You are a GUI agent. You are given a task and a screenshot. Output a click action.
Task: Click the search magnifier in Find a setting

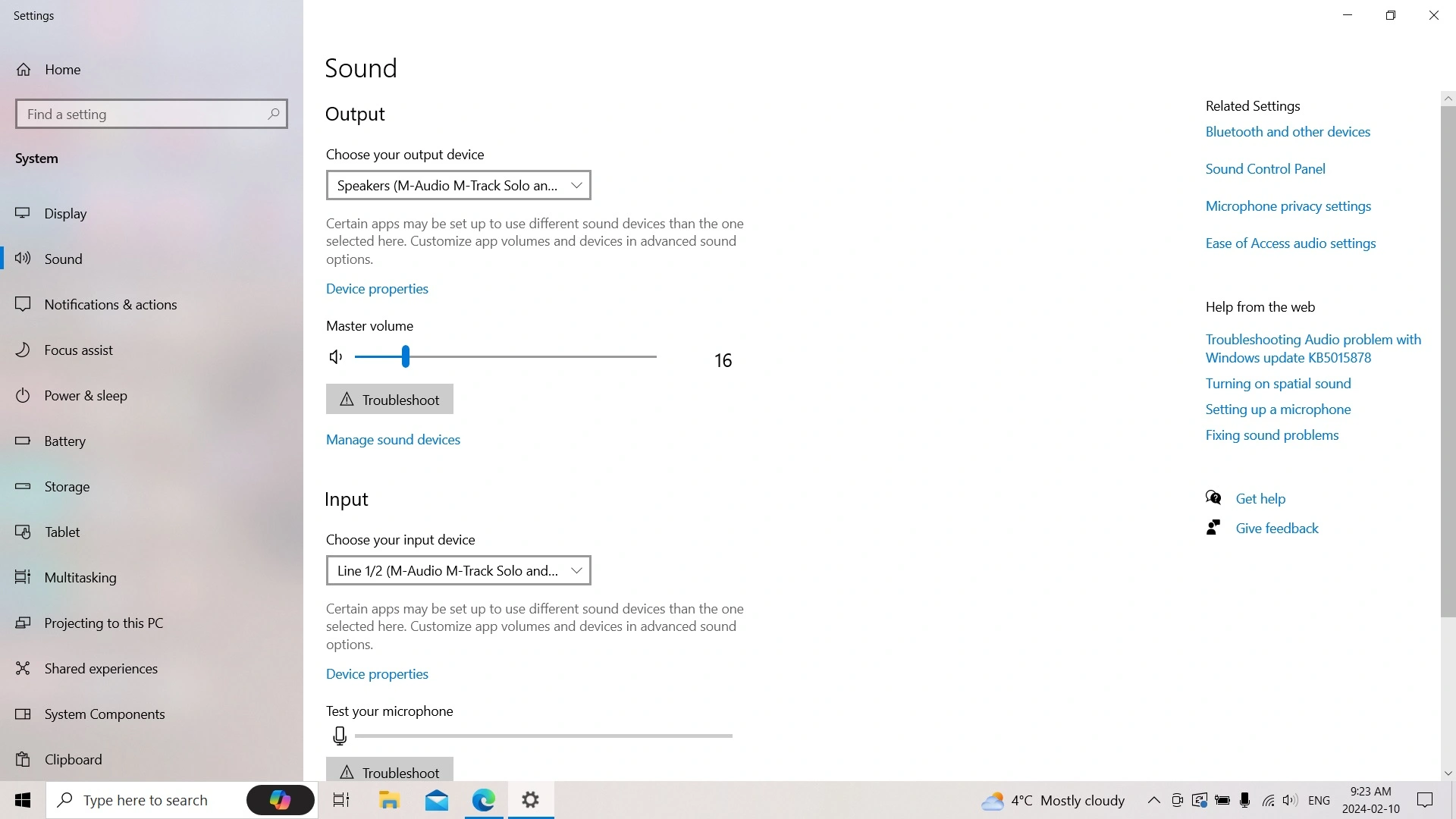(274, 114)
